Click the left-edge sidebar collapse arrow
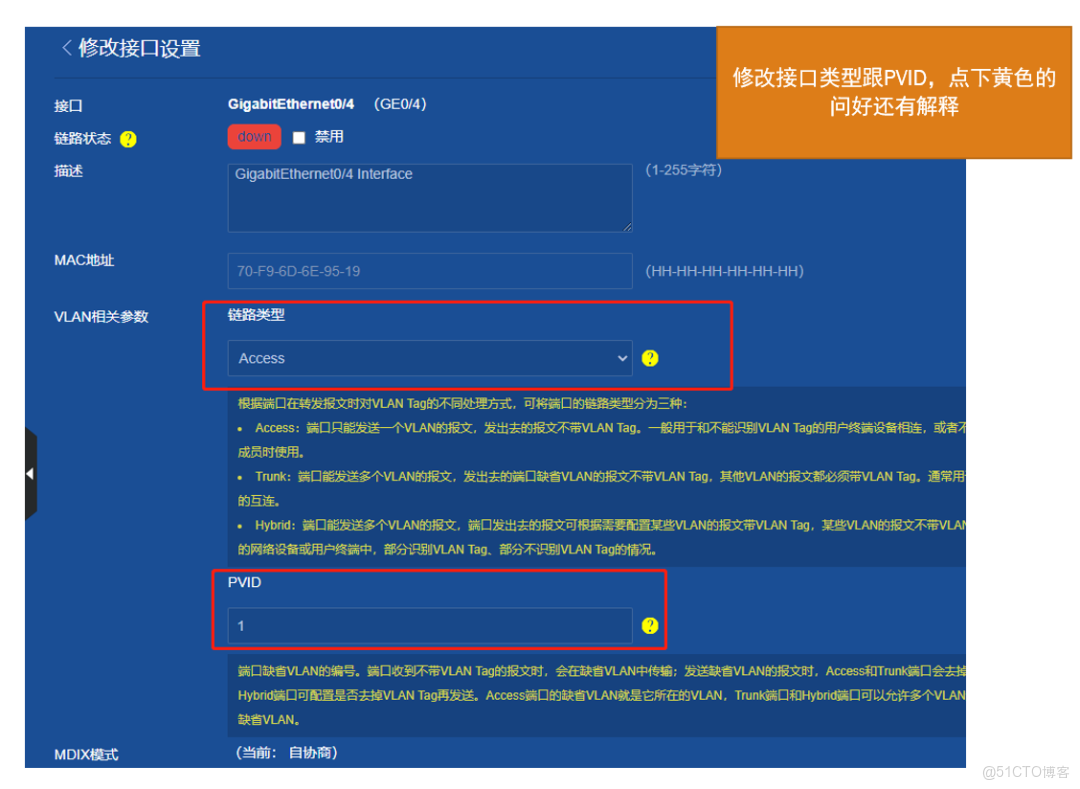 tap(29, 472)
